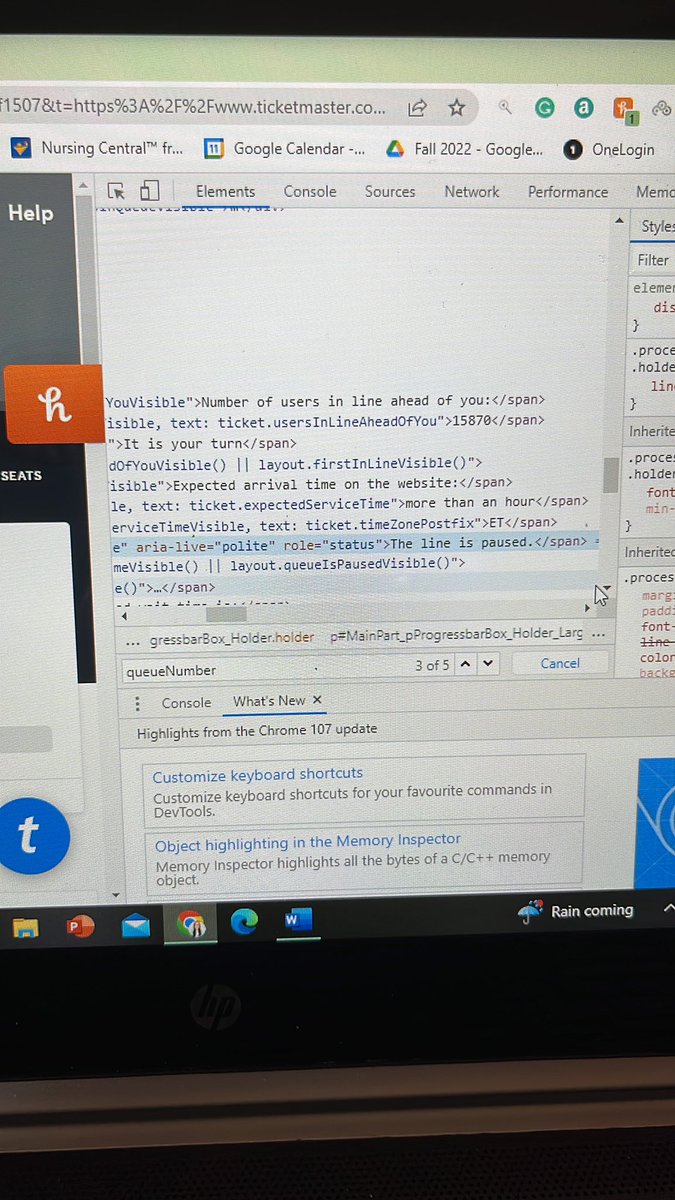Click the share page icon in address bar
The image size is (675, 1200).
pyautogui.click(x=418, y=107)
